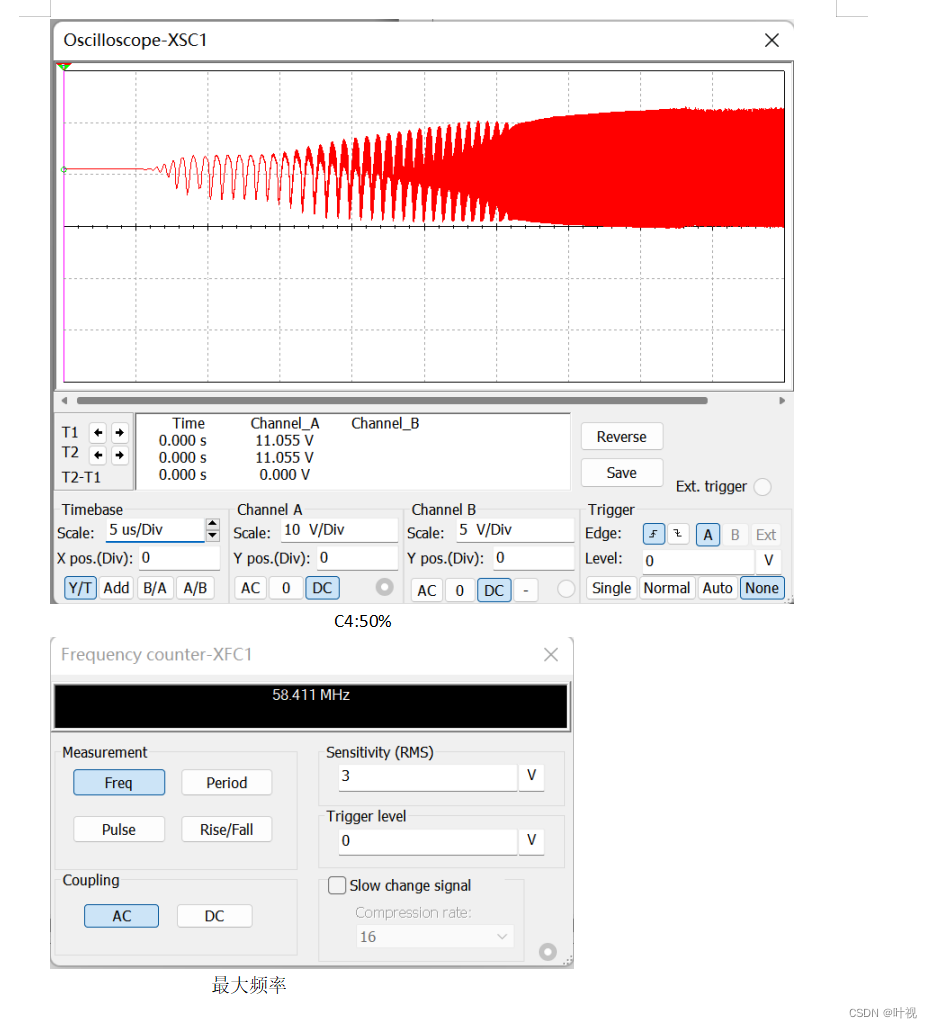Set Channel B coupling to 0
The width and height of the screenshot is (932, 1028).
pos(460,590)
